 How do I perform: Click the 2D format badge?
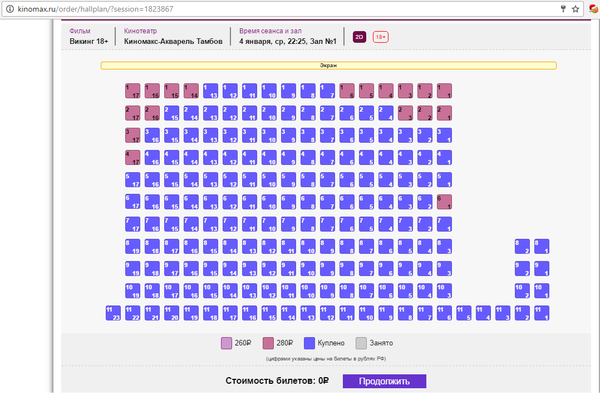(x=360, y=37)
